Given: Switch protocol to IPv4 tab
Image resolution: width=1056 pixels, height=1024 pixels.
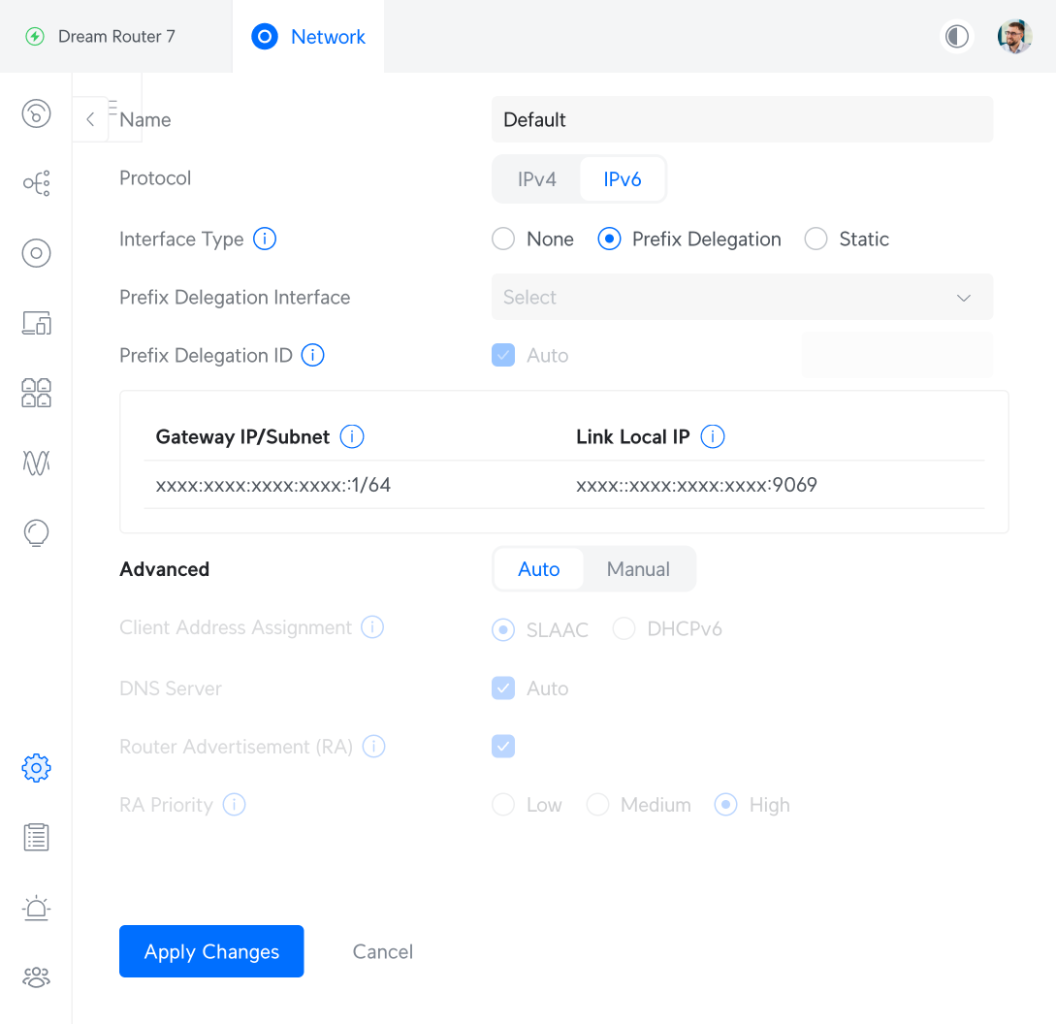Looking at the screenshot, I should 537,179.
